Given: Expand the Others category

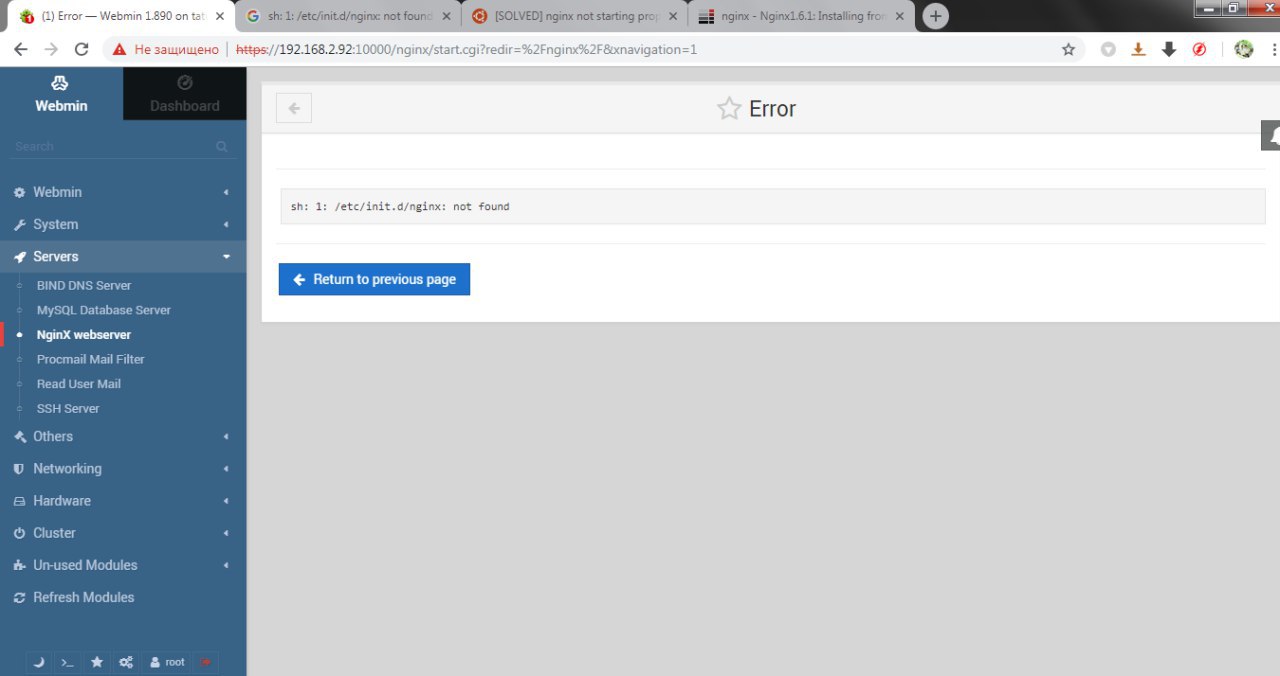Looking at the screenshot, I should [x=123, y=436].
